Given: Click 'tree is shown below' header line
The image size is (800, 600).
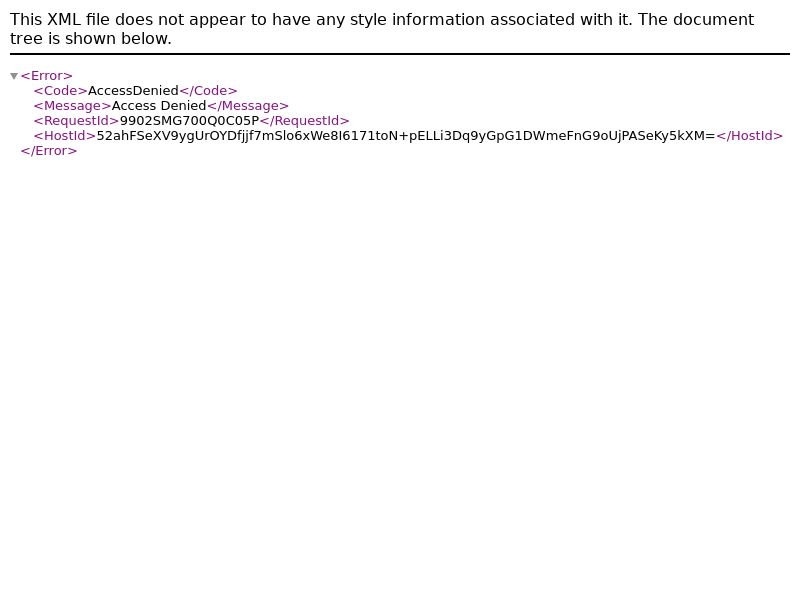Looking at the screenshot, I should point(91,38).
